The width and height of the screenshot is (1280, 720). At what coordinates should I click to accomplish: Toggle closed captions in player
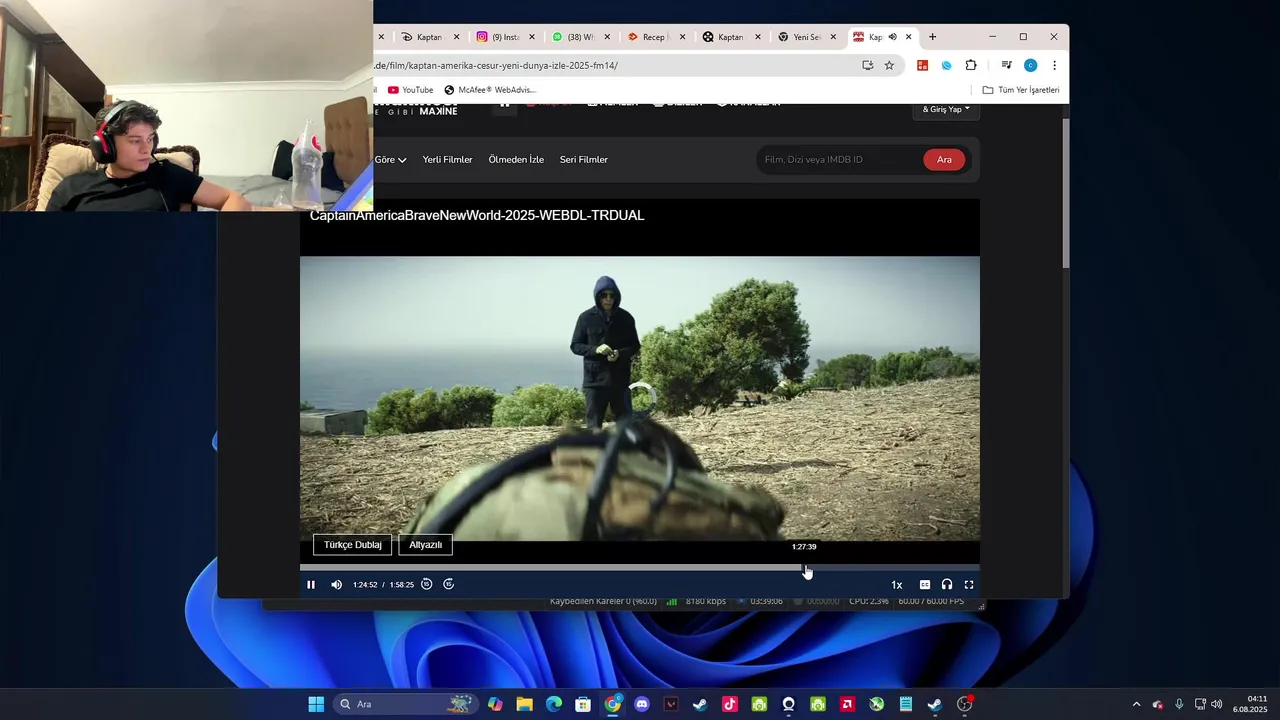(x=925, y=585)
